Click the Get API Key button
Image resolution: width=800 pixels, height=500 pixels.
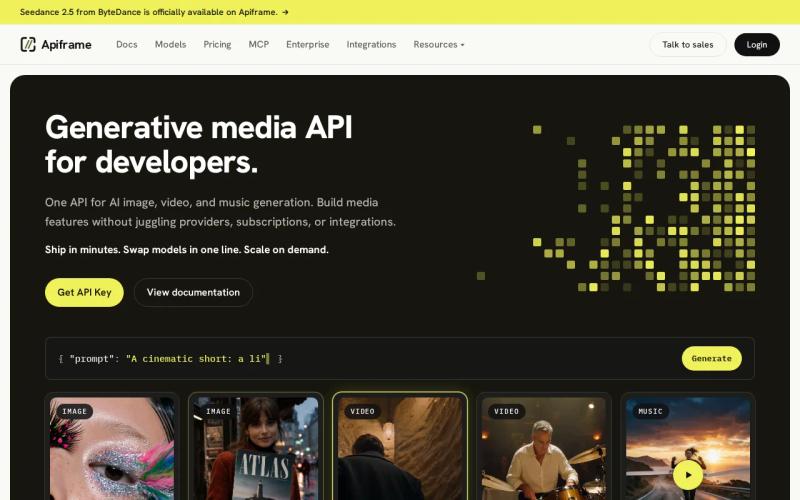[x=84, y=292]
